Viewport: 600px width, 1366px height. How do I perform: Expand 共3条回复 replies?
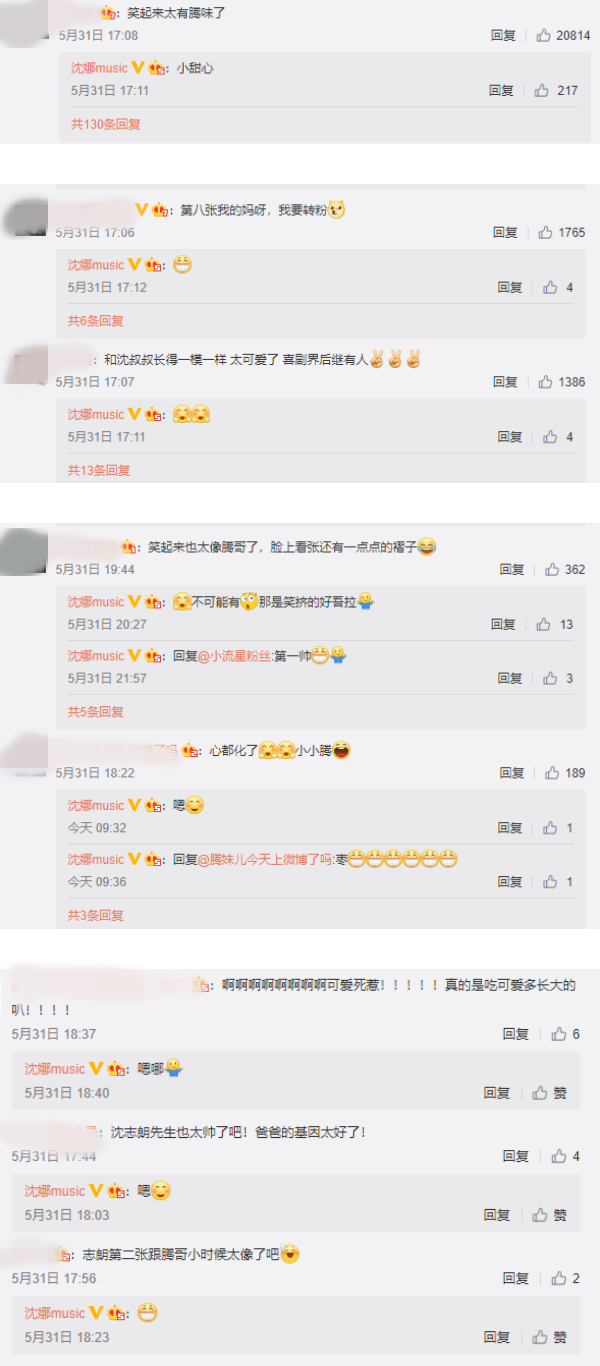coord(96,915)
